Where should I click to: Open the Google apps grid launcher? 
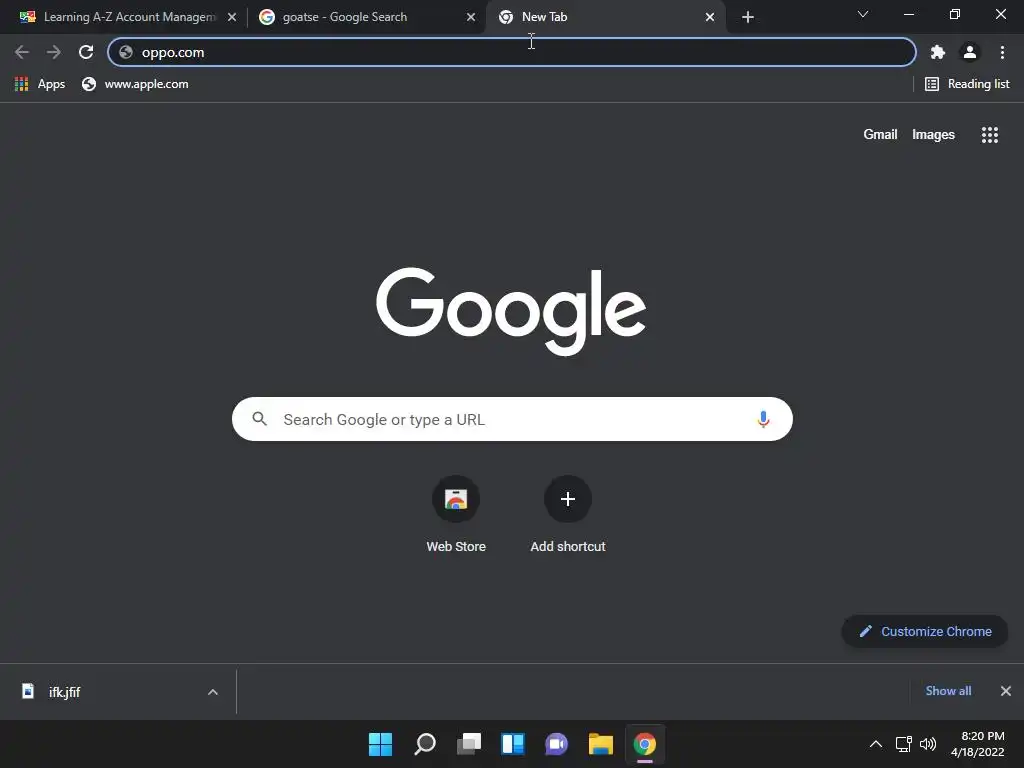pyautogui.click(x=989, y=135)
